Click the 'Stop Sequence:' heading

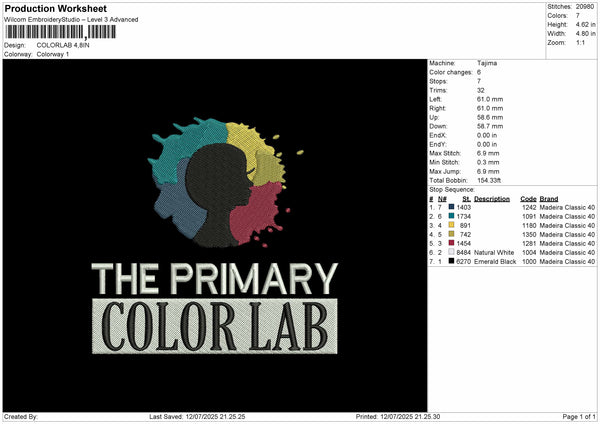(452, 189)
